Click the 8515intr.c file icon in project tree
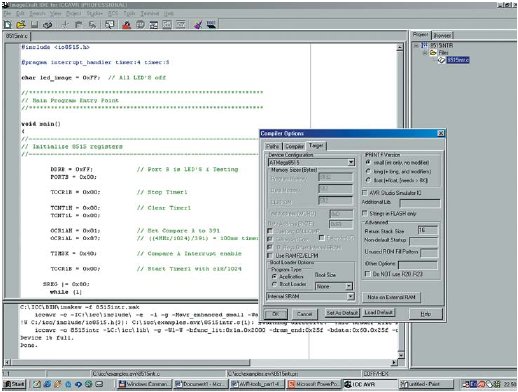Screen dimensions: 518x392 pyautogui.click(x=441, y=60)
